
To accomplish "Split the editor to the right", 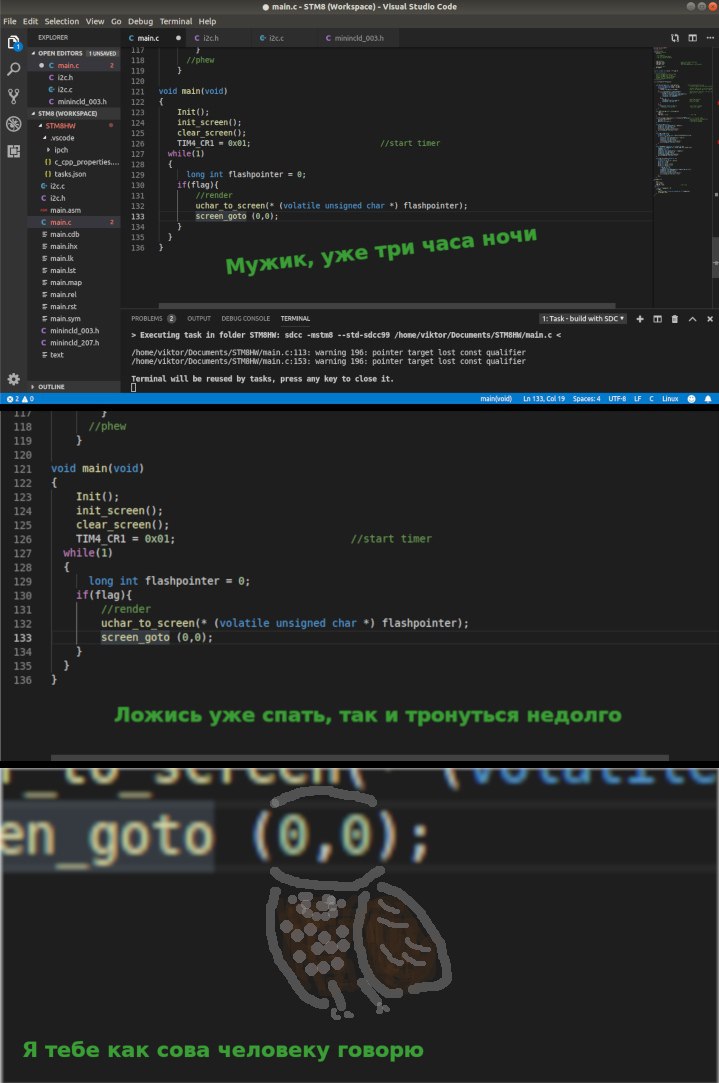I will click(692, 38).
